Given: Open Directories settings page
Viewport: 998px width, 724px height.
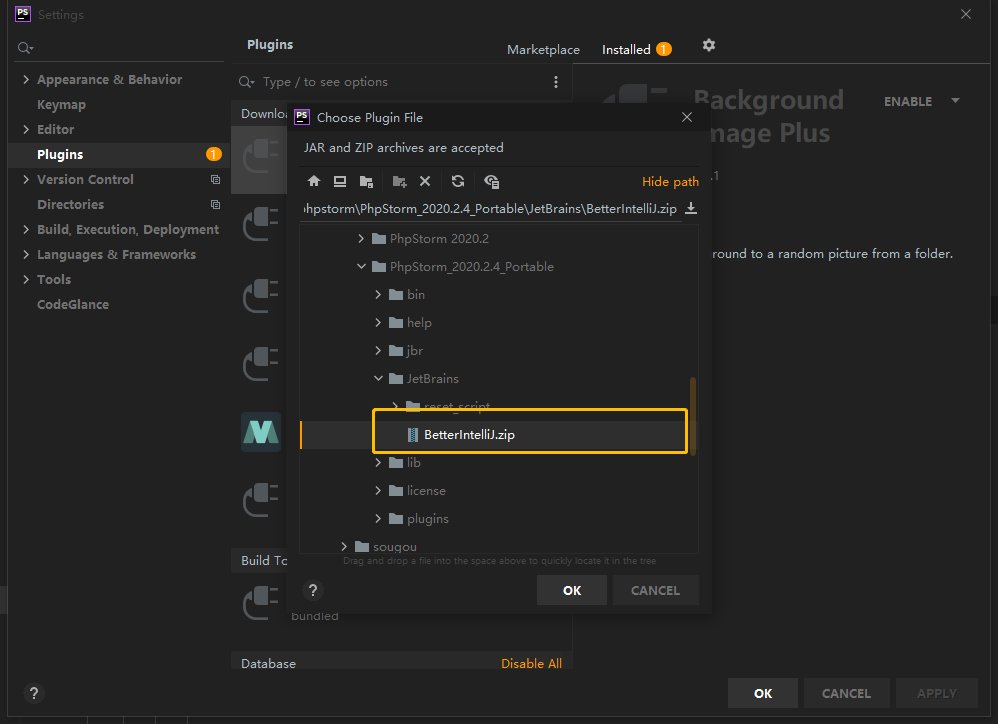Looking at the screenshot, I should [70, 204].
